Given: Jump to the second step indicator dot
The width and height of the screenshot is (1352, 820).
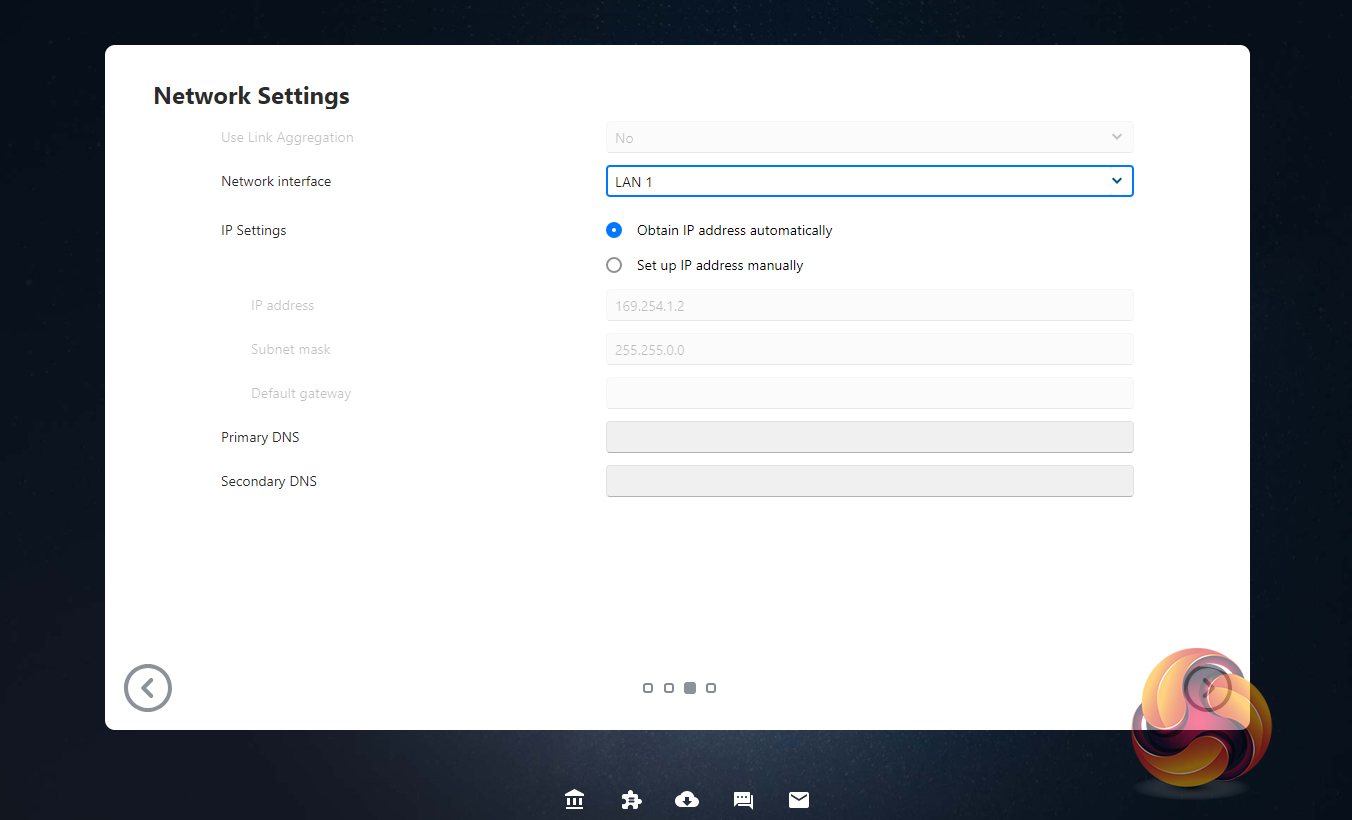Looking at the screenshot, I should click(669, 688).
